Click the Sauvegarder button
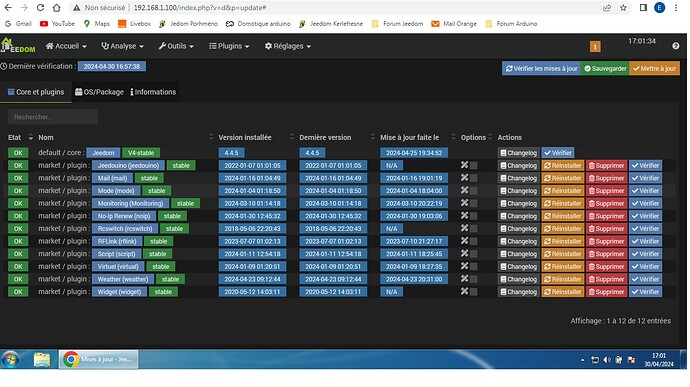The image size is (690, 387). tap(605, 68)
